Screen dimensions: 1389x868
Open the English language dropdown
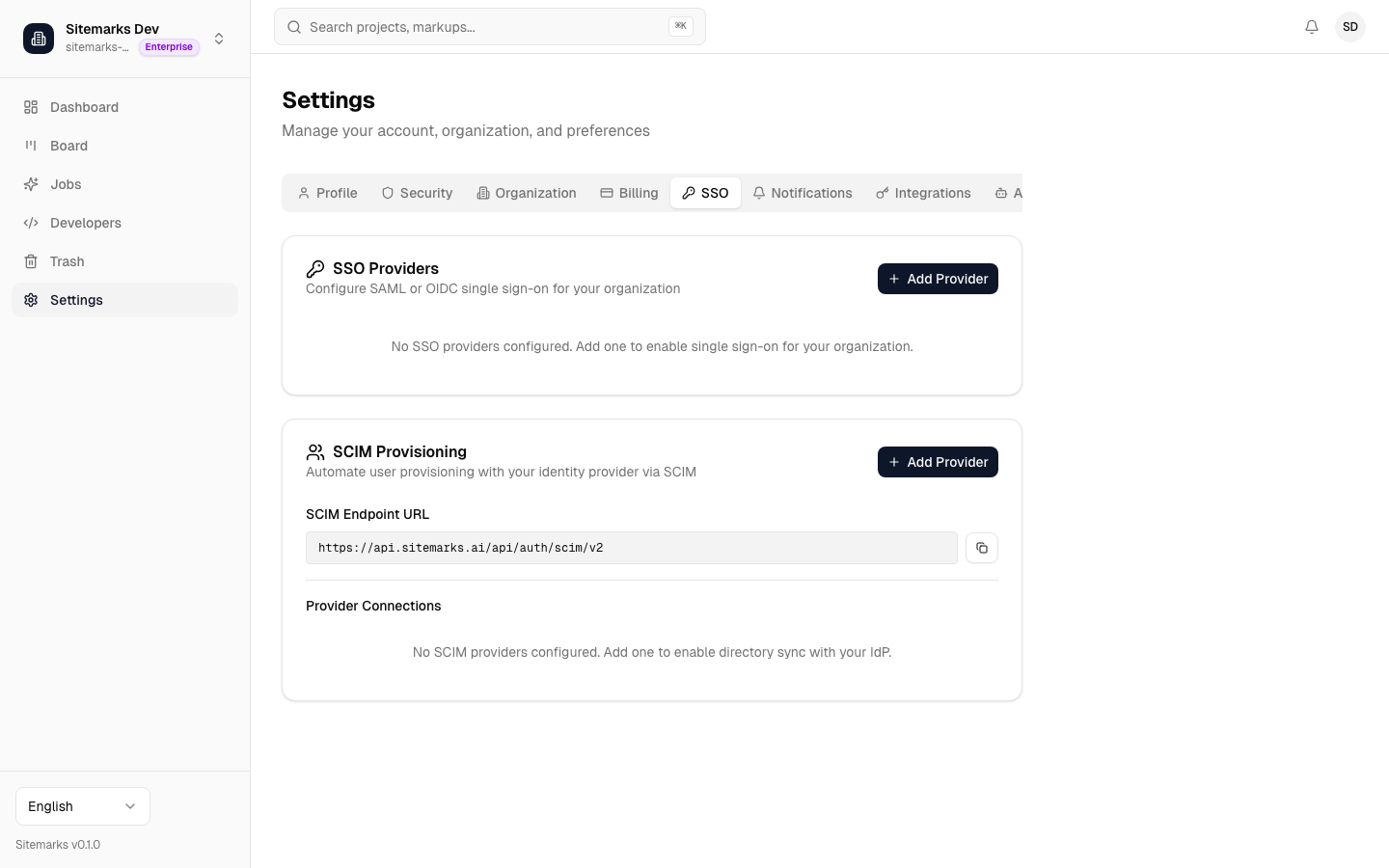(82, 806)
